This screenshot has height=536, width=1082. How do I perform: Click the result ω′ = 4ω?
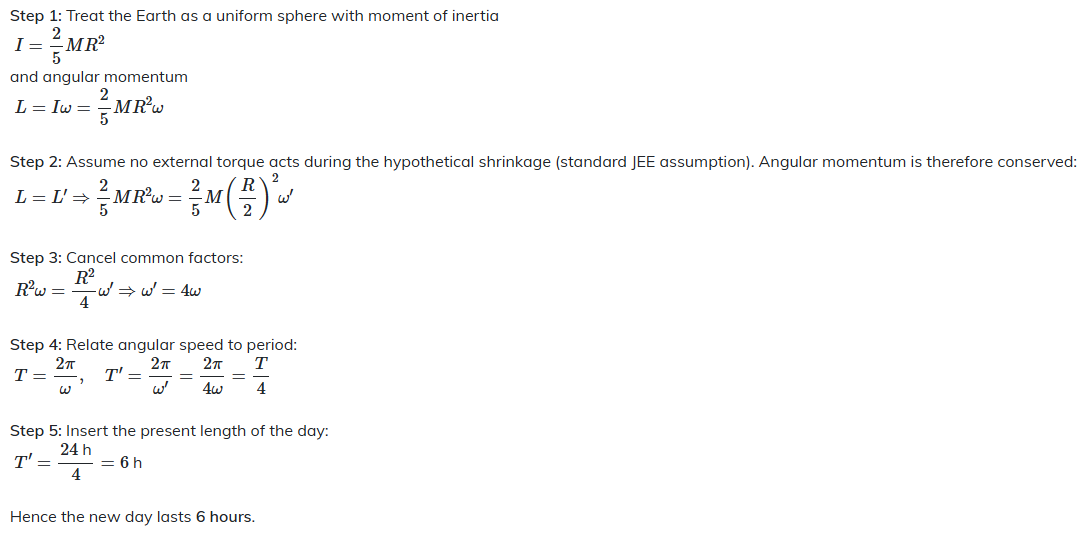(171, 290)
